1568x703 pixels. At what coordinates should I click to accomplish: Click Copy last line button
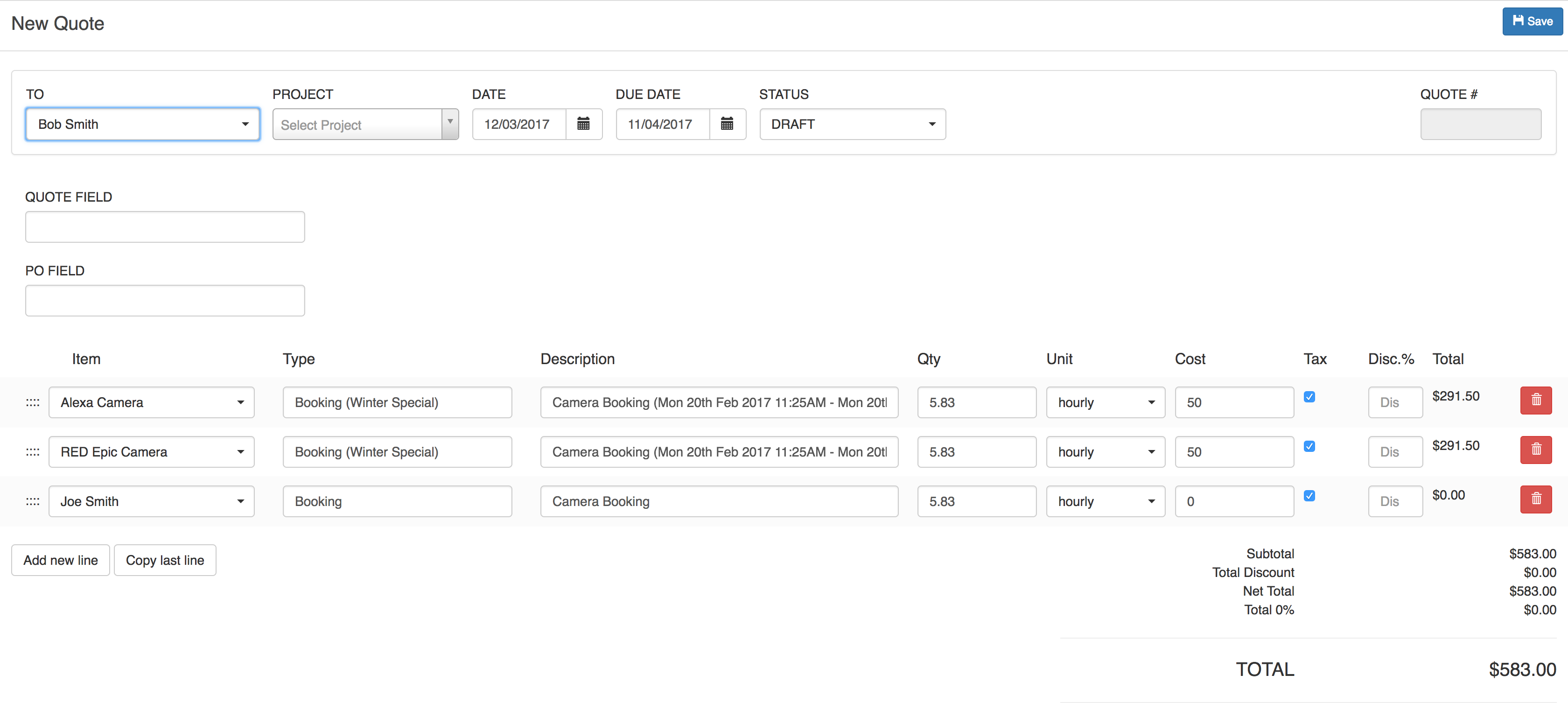pyautogui.click(x=165, y=560)
